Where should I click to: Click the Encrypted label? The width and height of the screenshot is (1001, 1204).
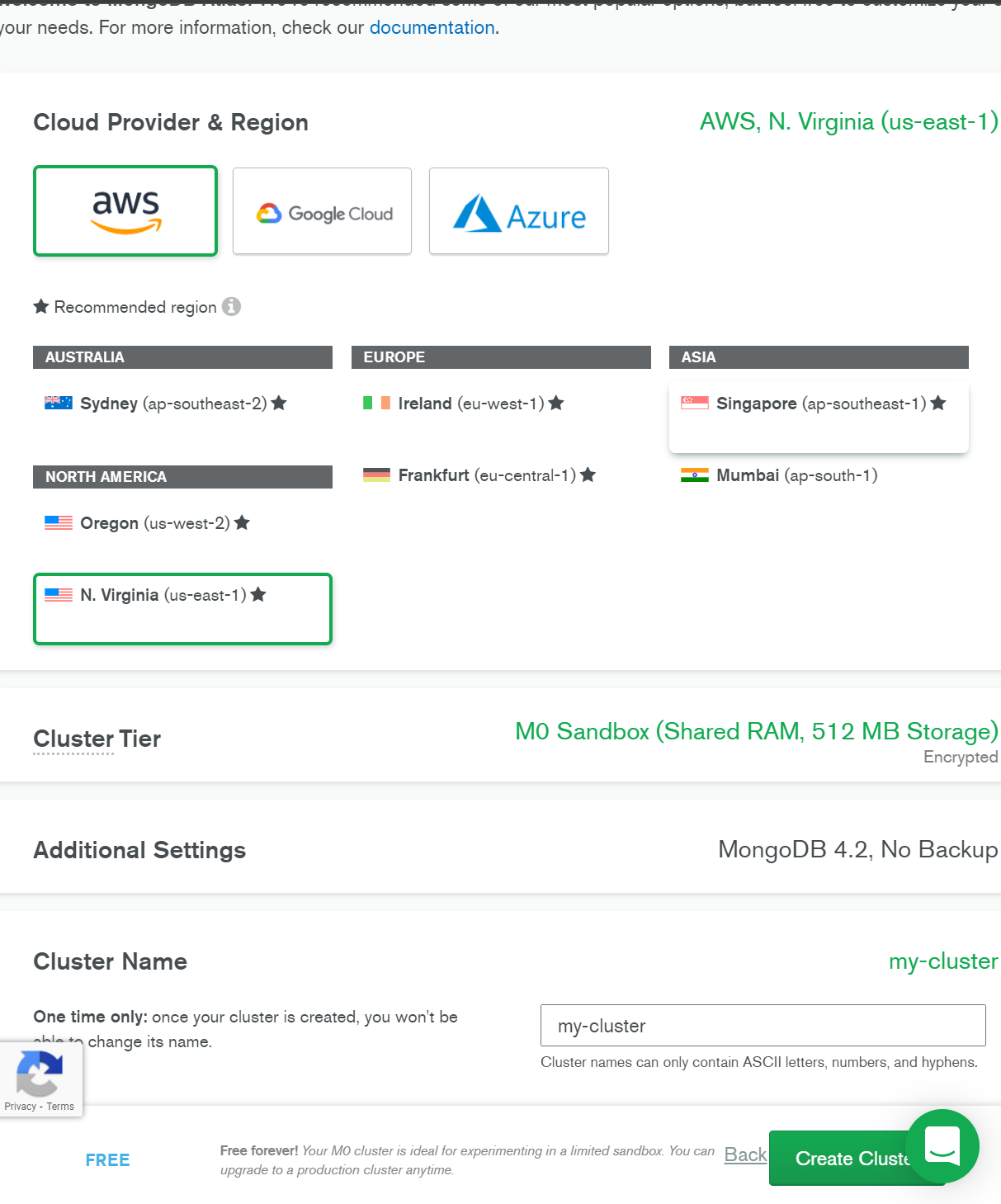coord(961,758)
